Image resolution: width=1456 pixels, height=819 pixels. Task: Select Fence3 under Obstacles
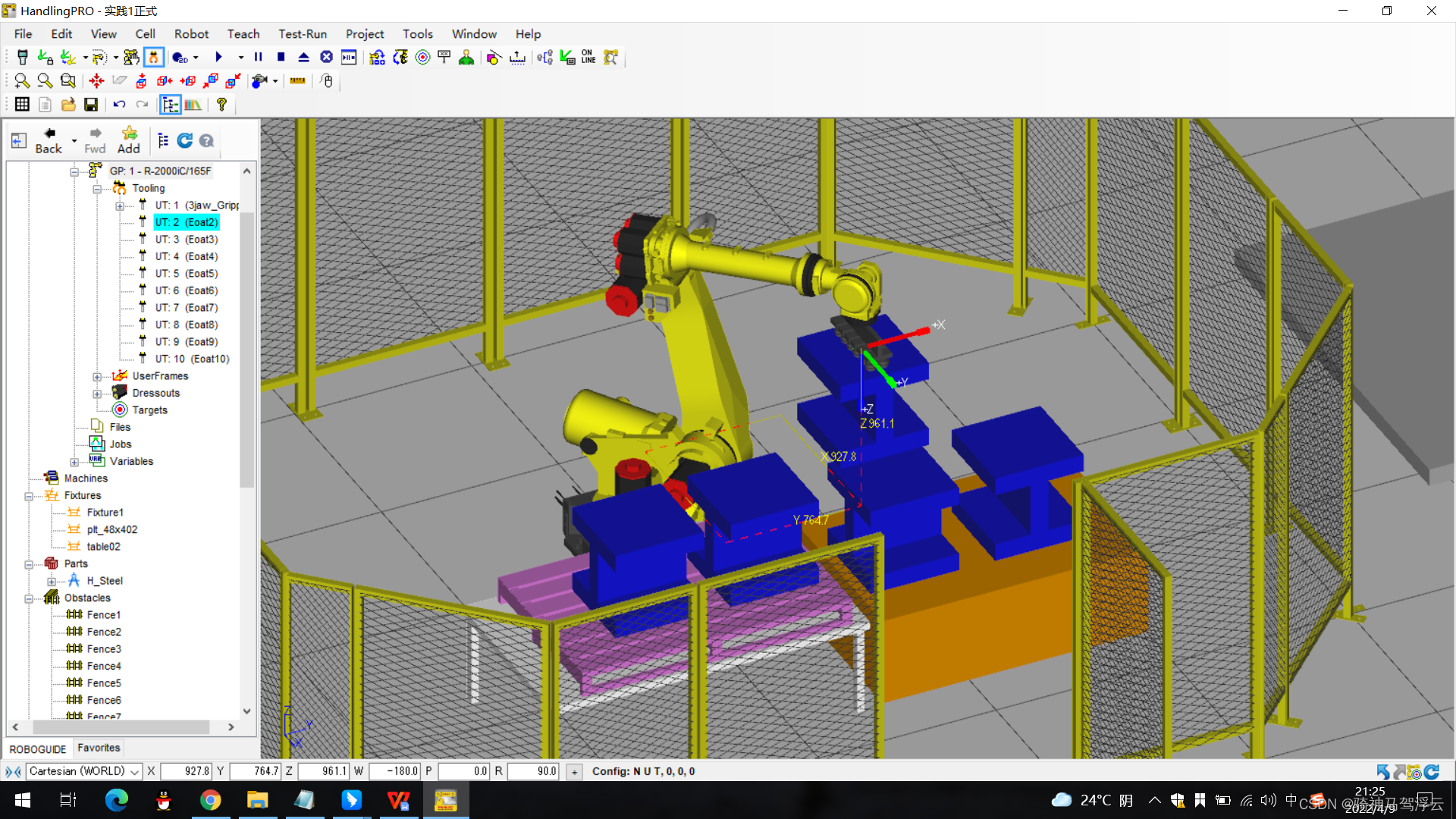coord(104,649)
